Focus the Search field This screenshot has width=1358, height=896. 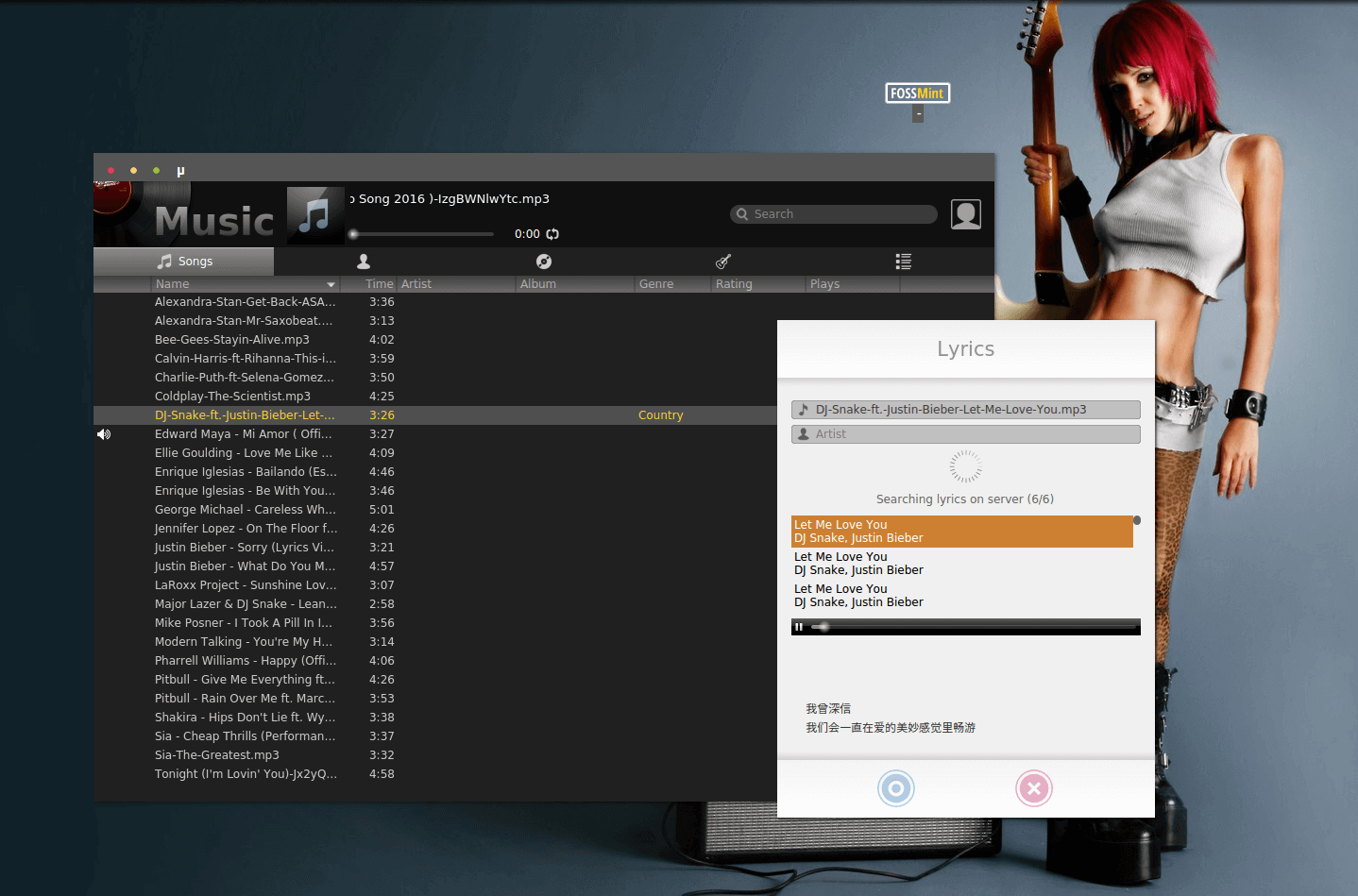click(834, 214)
